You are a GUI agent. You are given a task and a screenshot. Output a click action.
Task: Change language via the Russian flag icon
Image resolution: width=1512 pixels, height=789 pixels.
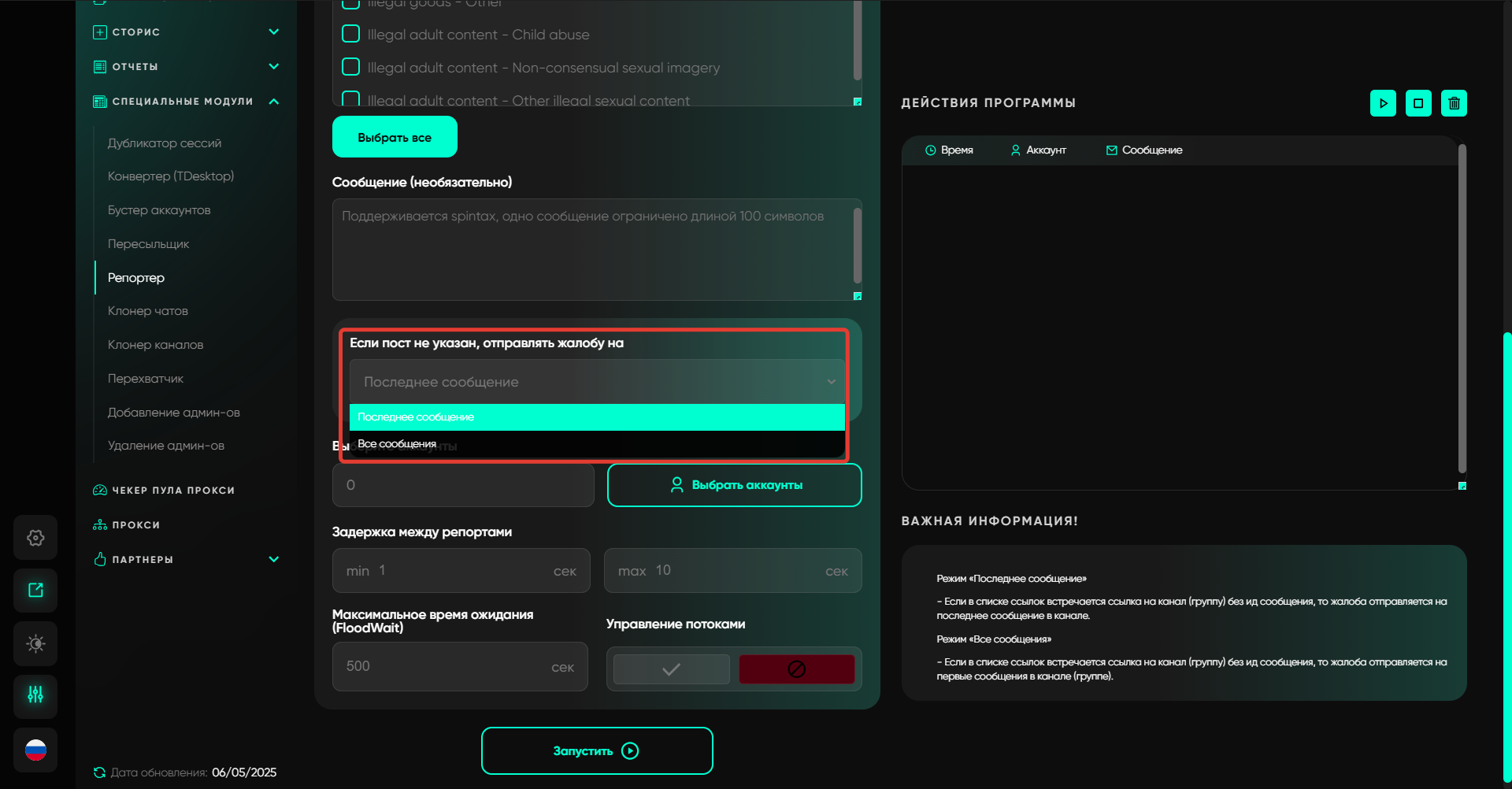35,750
